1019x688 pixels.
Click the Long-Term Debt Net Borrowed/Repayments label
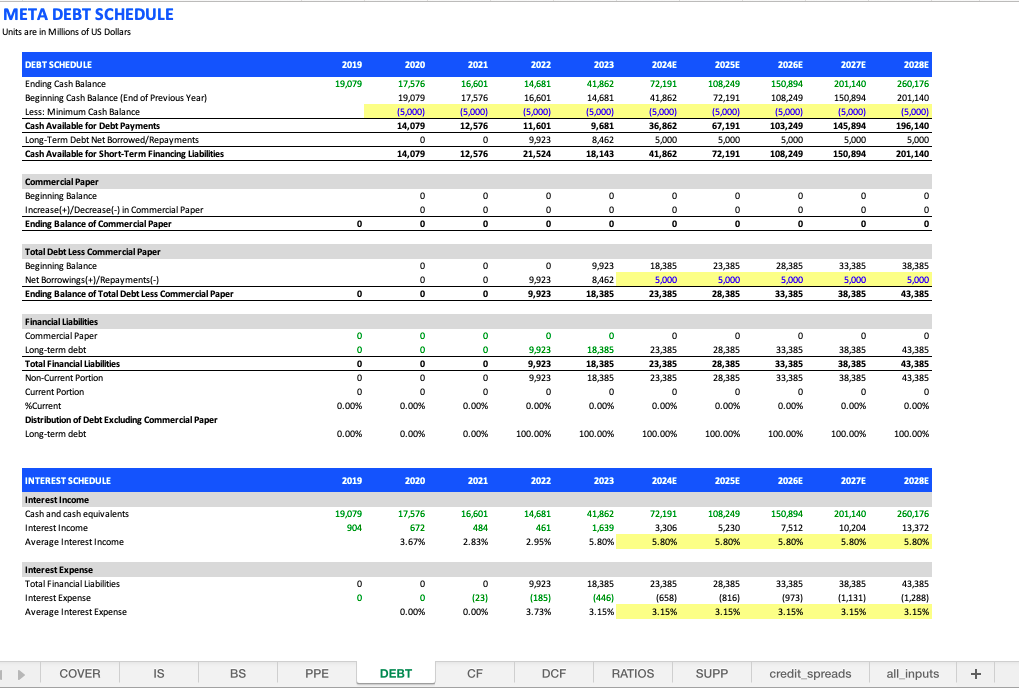click(112, 140)
